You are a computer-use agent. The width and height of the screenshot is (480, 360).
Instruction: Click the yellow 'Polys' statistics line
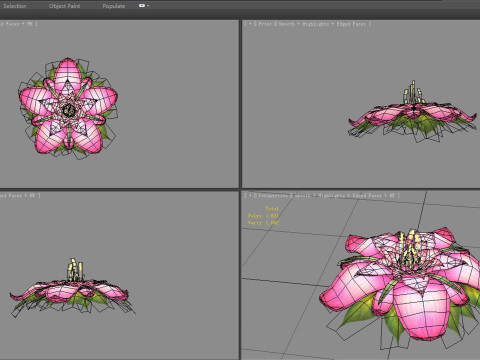click(x=263, y=216)
